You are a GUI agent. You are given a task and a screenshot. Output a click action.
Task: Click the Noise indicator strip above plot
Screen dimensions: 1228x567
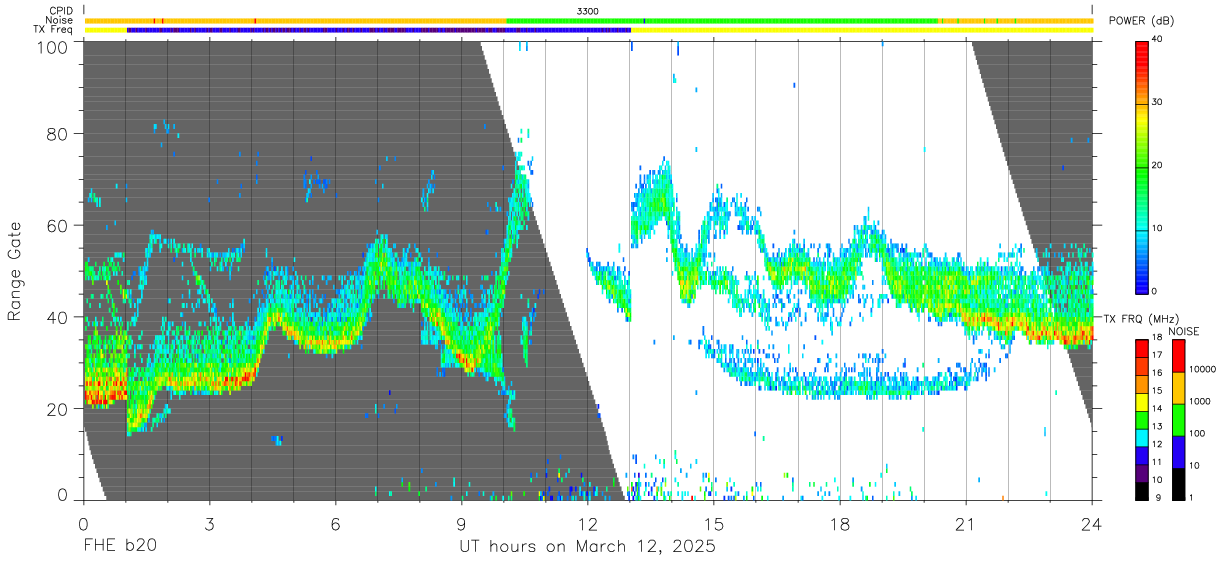[588, 20]
